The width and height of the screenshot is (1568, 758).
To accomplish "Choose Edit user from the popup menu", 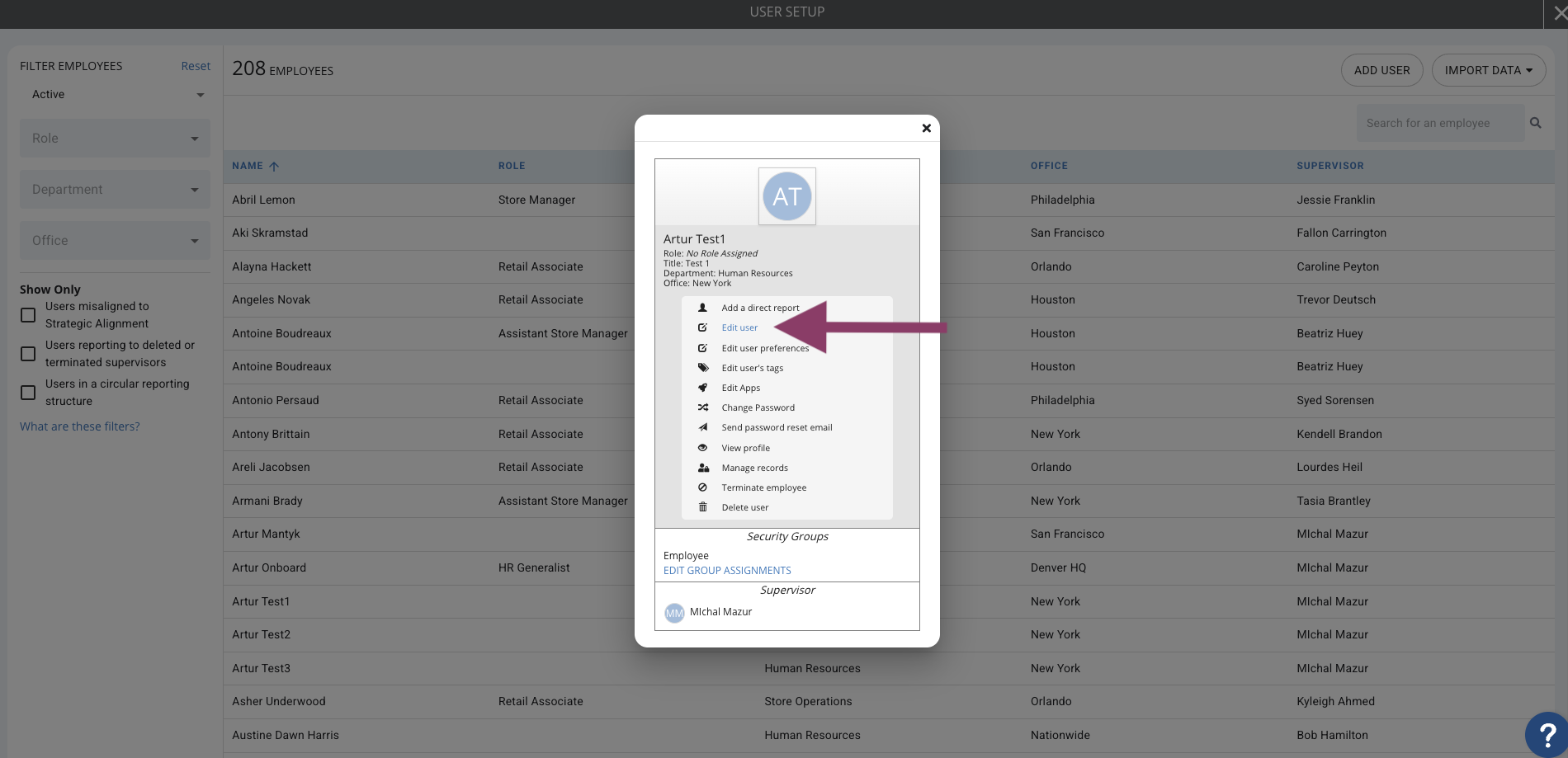I will (739, 327).
